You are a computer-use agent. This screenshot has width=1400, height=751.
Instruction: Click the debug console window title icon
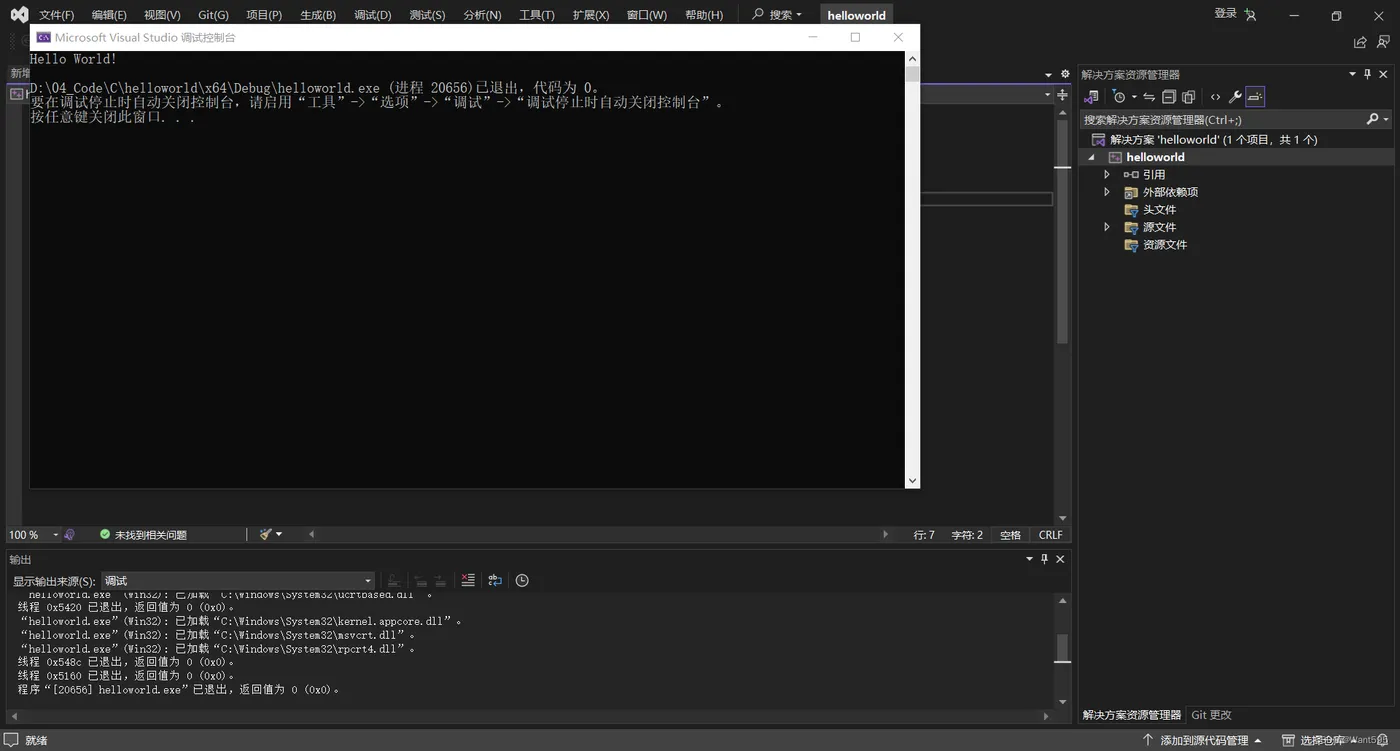[x=43, y=37]
